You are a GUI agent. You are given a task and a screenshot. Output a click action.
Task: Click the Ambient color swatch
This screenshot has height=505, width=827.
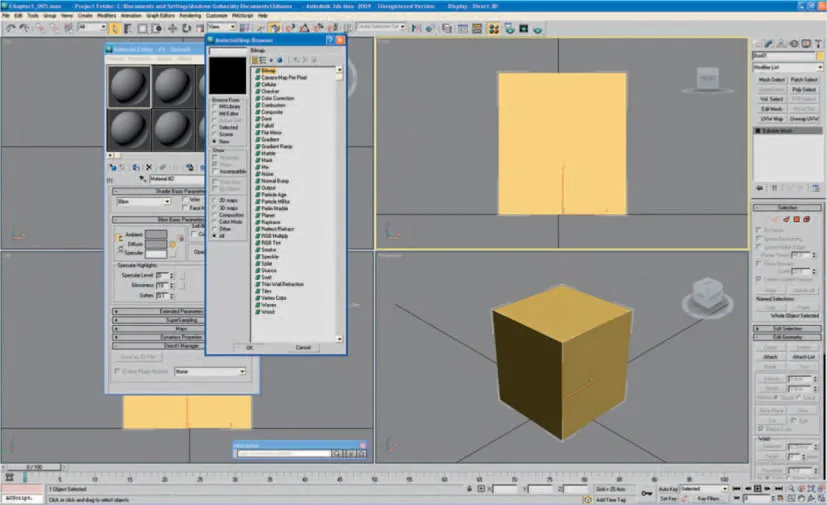click(x=156, y=234)
